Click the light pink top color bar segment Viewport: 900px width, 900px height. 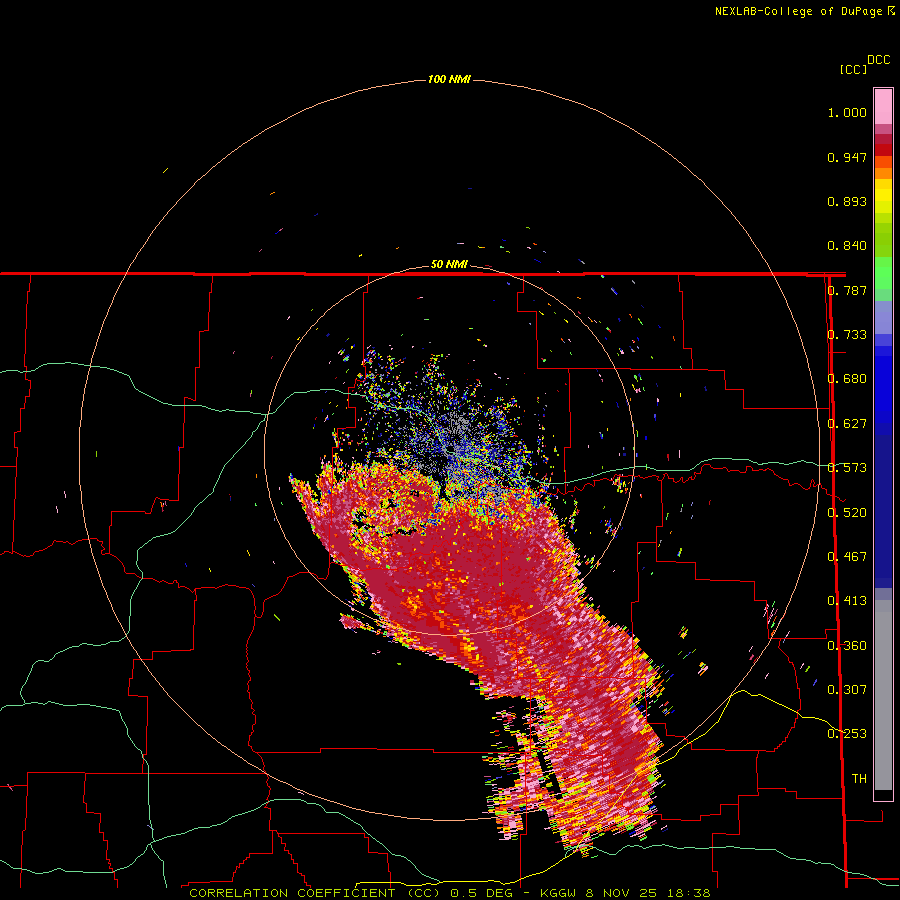883,106
